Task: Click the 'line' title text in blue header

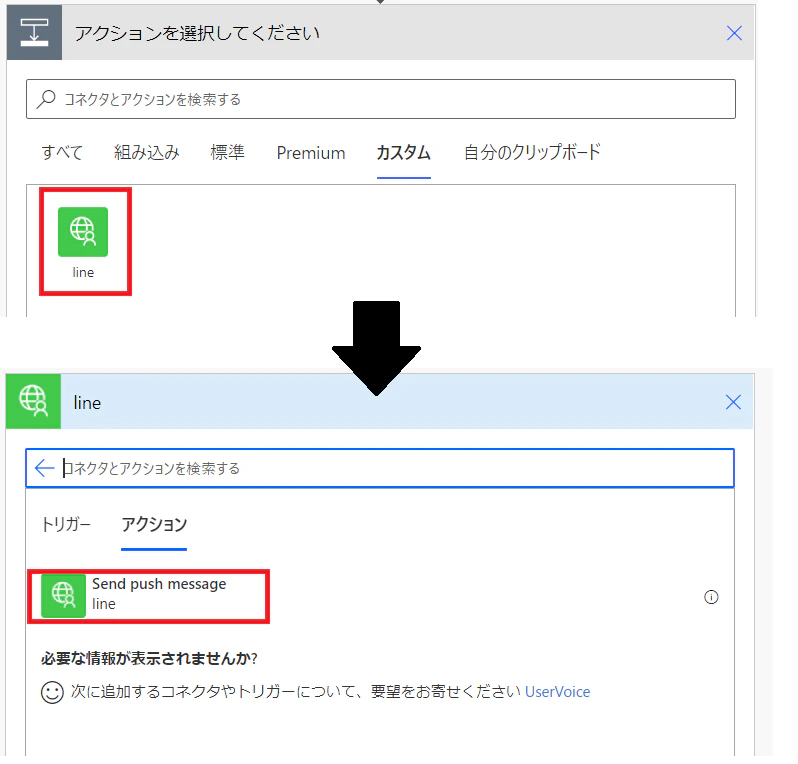Action: click(x=87, y=403)
